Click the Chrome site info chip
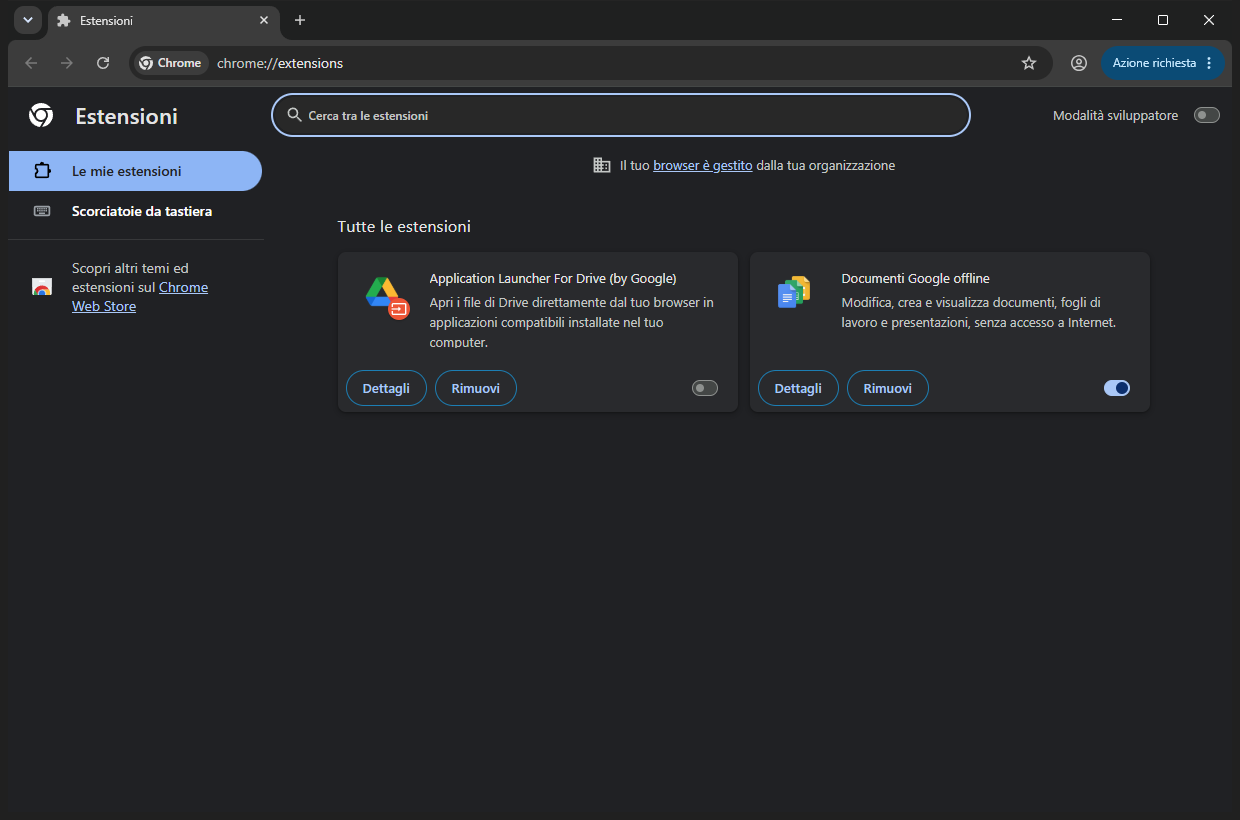 pyautogui.click(x=171, y=63)
